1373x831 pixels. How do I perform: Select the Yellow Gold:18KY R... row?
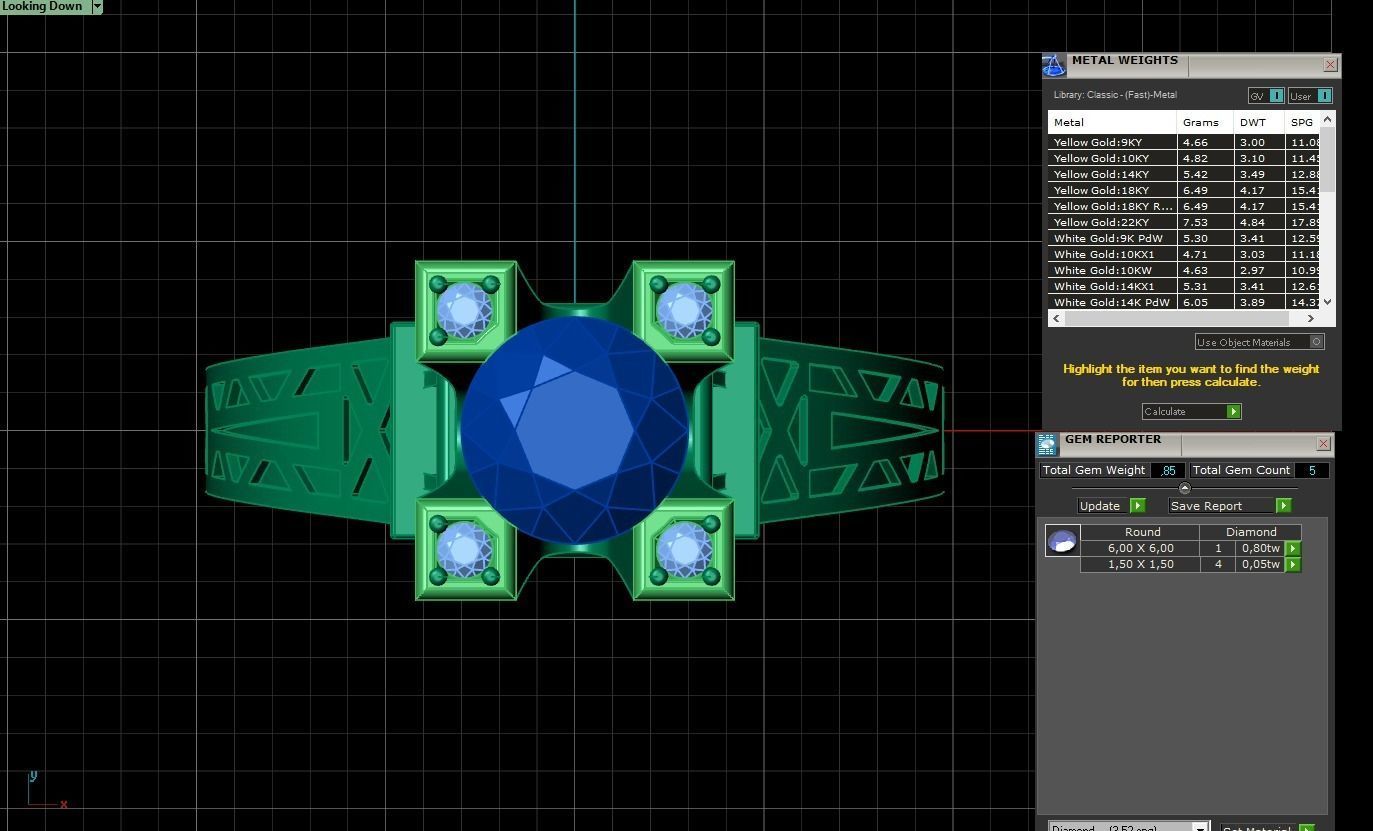pos(1184,206)
